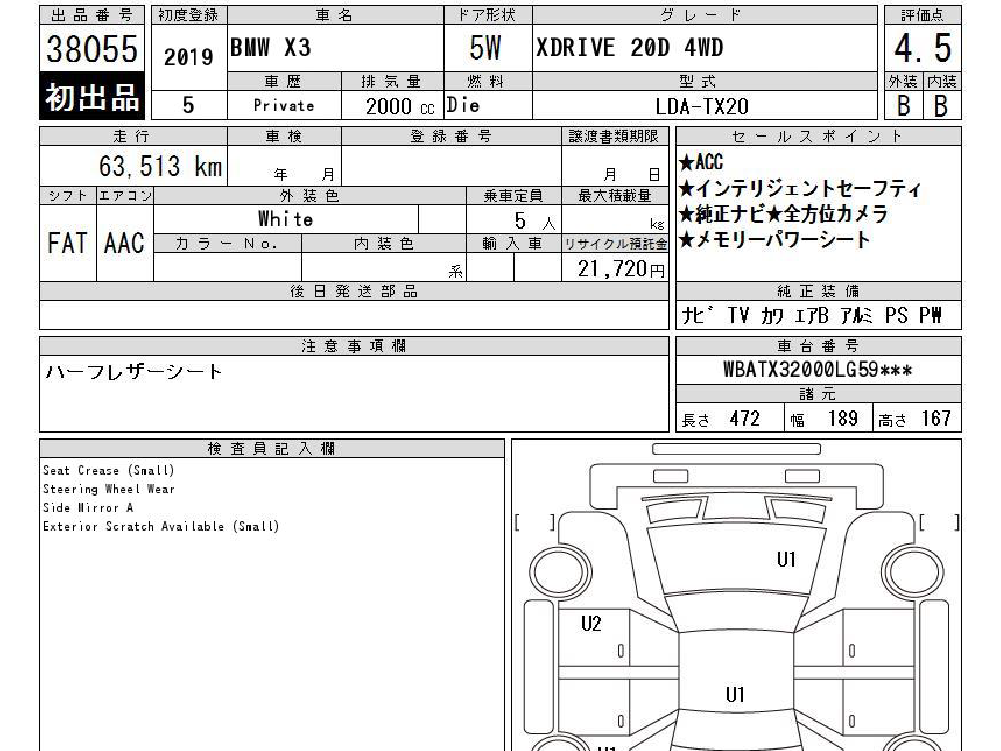Viewport: 1001px width, 751px height.
Task: Click the U1 mark on the hood
Action: (786, 560)
